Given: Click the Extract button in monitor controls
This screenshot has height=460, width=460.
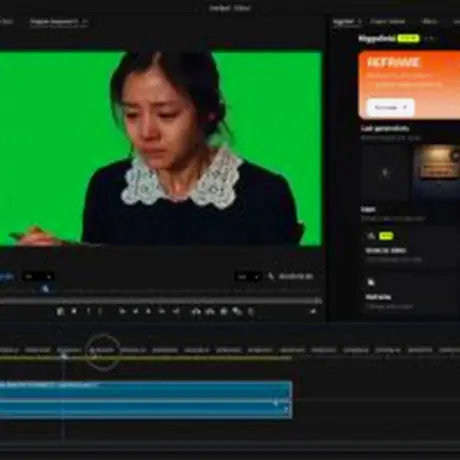Looking at the screenshot, I should (x=210, y=312).
